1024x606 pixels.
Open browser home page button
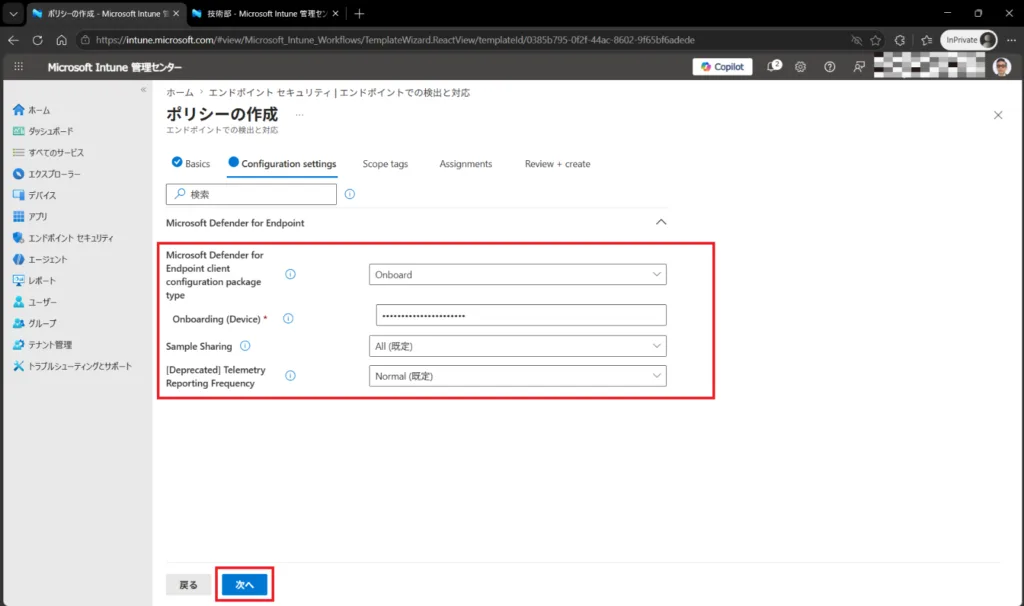61,40
